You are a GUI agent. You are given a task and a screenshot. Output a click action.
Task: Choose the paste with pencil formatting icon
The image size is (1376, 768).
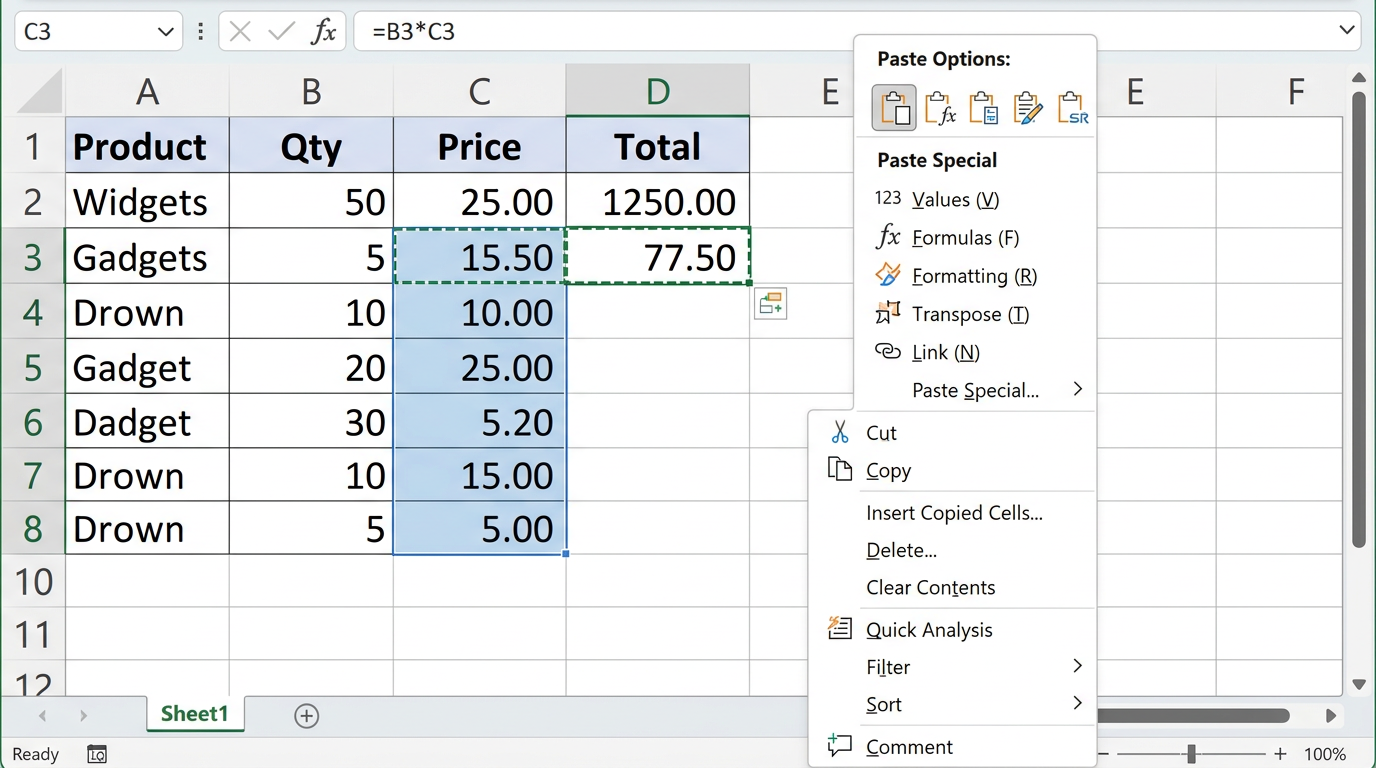(1027, 107)
